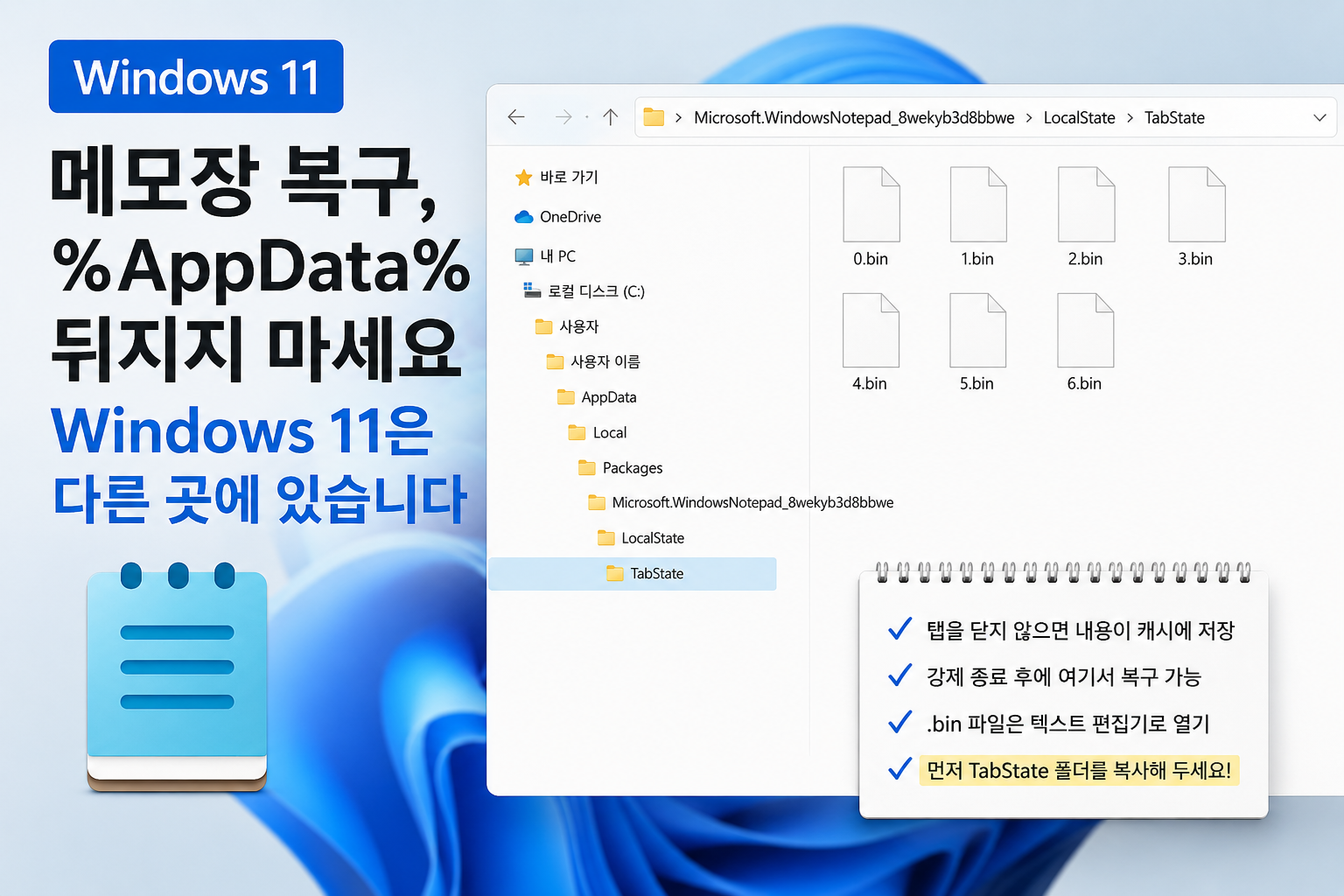Open 바로 가기 with the star icon
Image resolution: width=1344 pixels, height=896 pixels.
556,178
